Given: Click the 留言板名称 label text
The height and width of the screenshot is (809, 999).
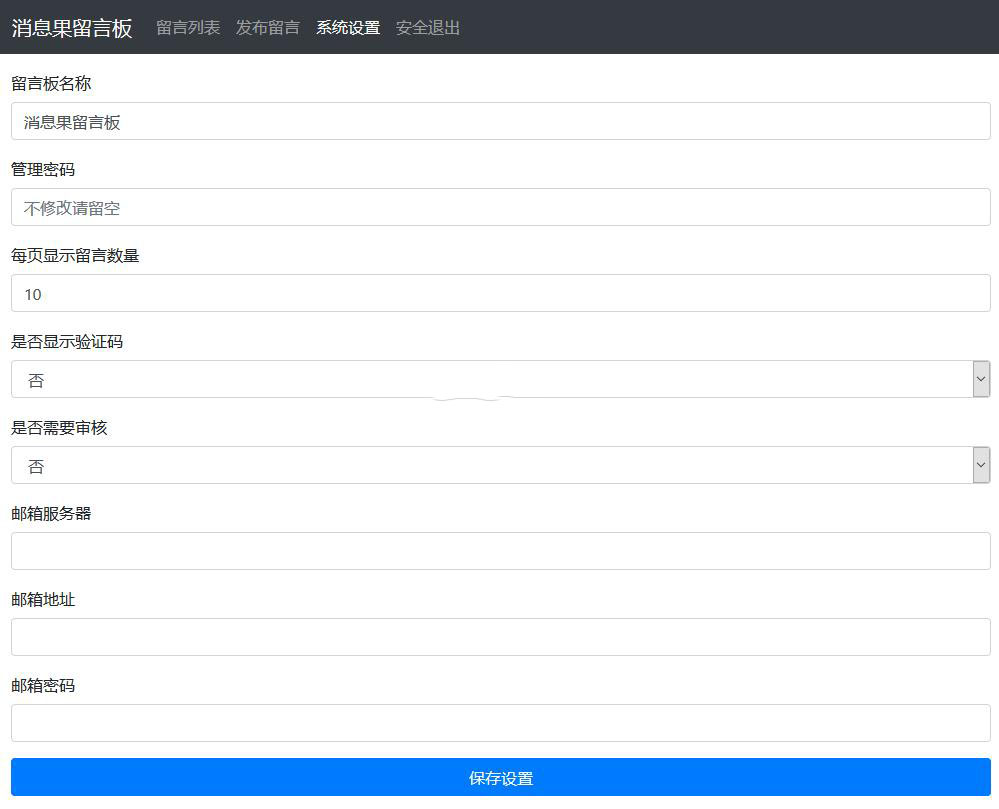Looking at the screenshot, I should 51,83.
